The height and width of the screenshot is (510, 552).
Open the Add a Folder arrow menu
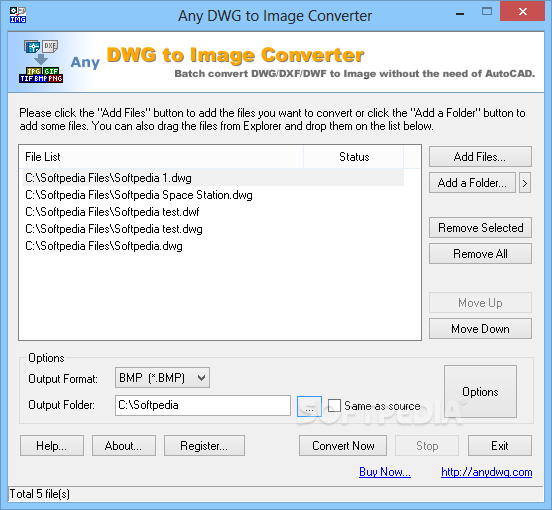point(525,183)
